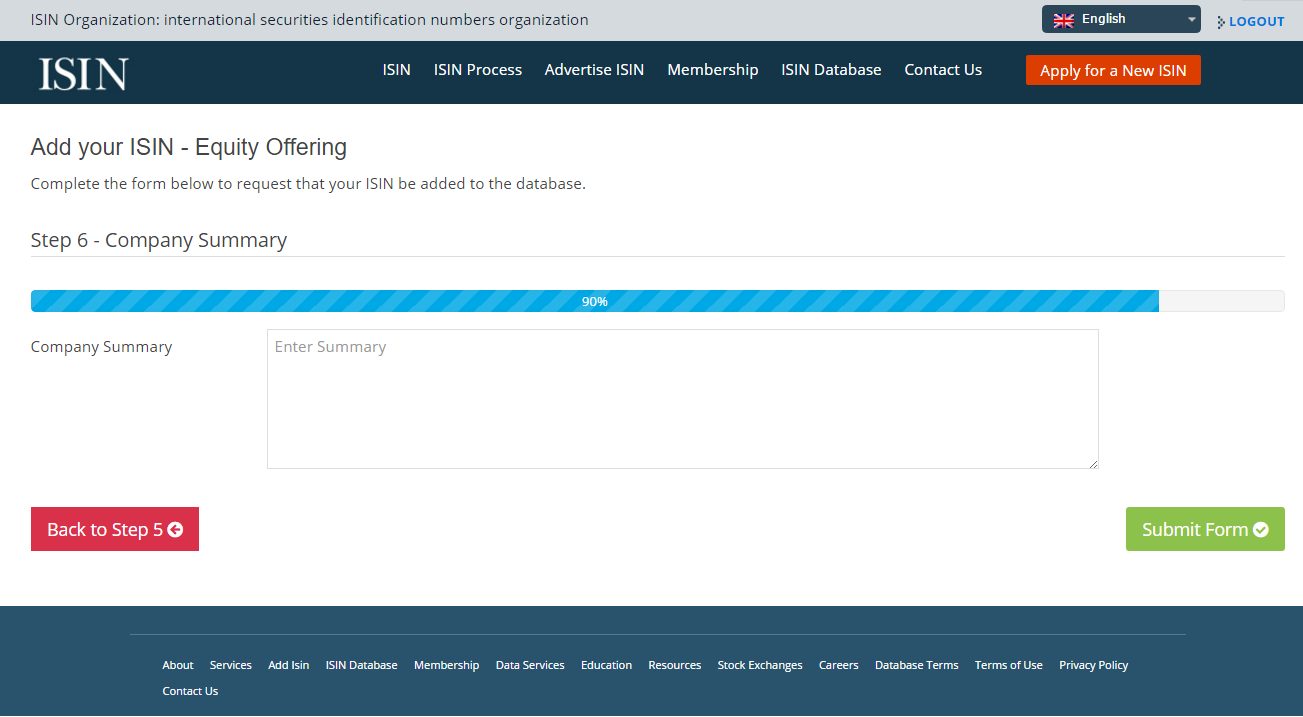This screenshot has width=1303, height=717.
Task: Open the English language dropdown
Action: click(x=1120, y=19)
